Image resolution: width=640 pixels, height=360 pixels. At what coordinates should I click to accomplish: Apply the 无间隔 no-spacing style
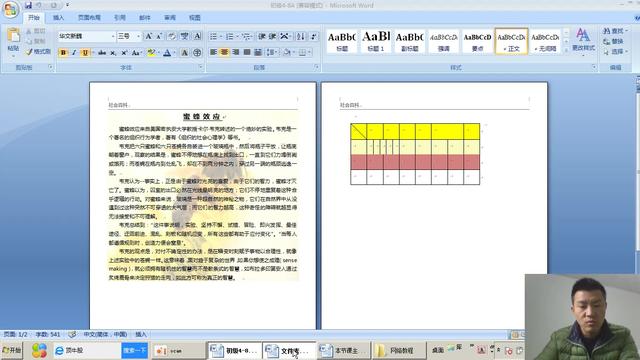[x=545, y=41]
